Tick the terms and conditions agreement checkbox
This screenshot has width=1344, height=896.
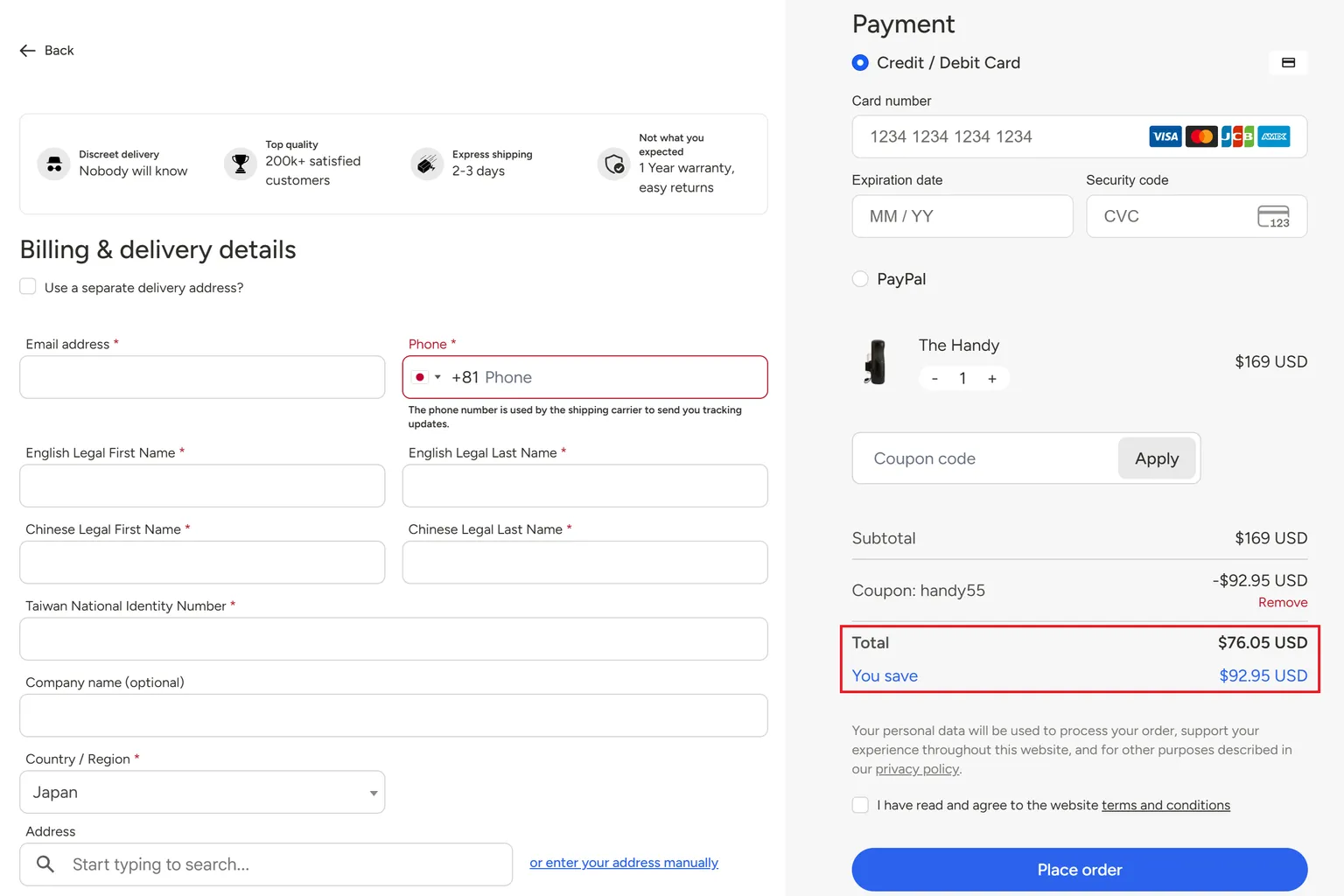click(860, 805)
